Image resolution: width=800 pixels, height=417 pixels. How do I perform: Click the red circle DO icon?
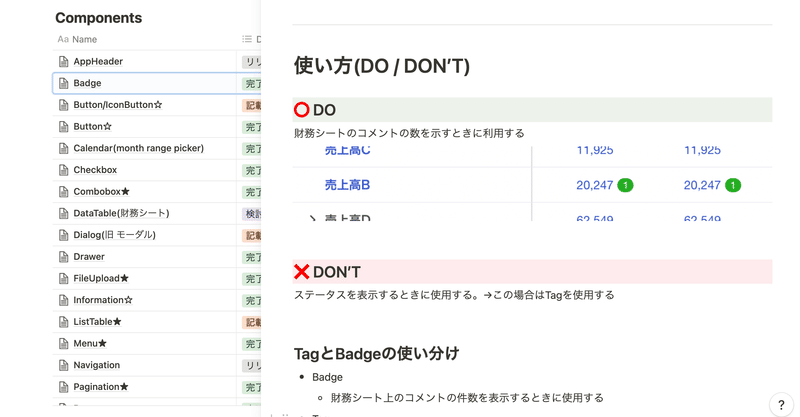coord(302,110)
